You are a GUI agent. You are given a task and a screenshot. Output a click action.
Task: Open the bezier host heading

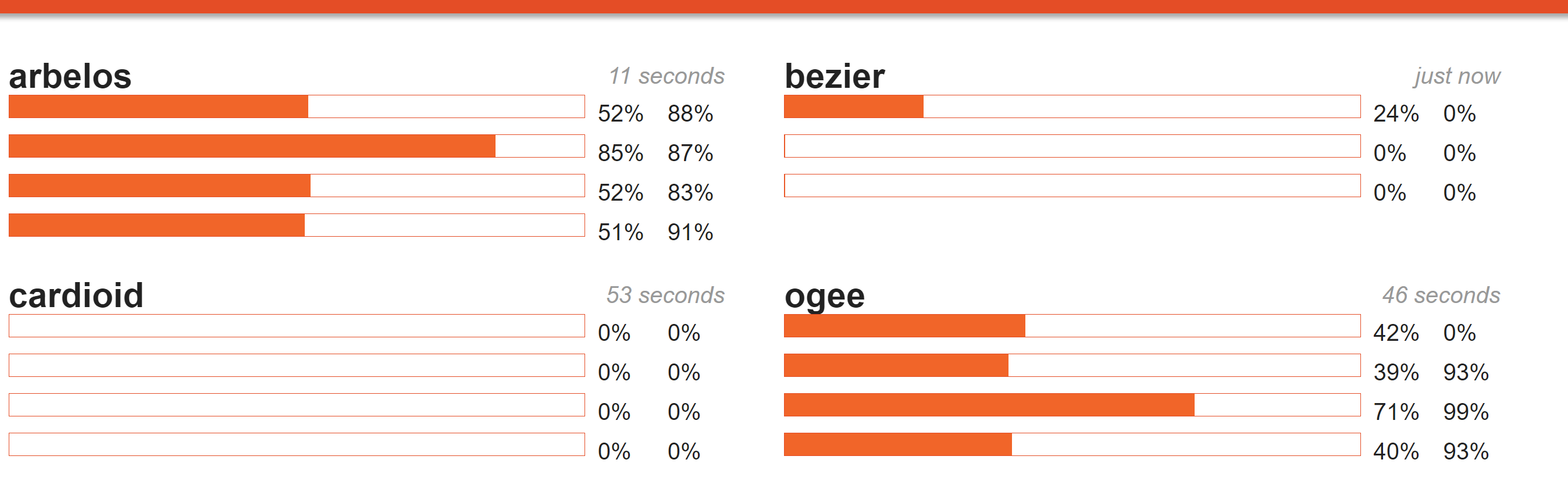pyautogui.click(x=835, y=76)
